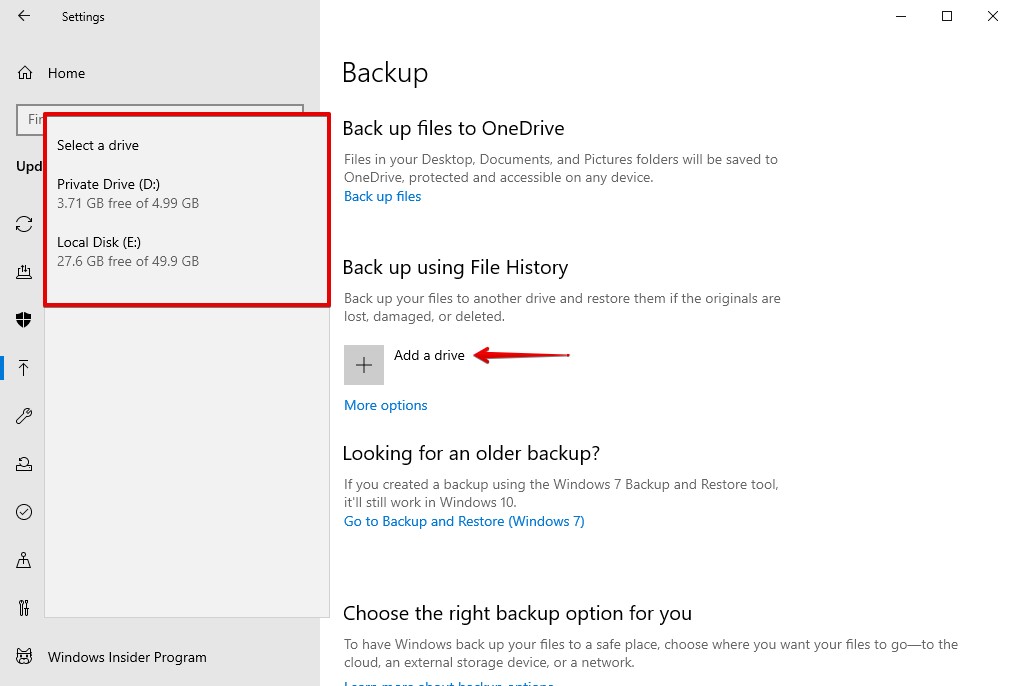Open the More options link
The image size is (1015, 686).
tap(385, 405)
